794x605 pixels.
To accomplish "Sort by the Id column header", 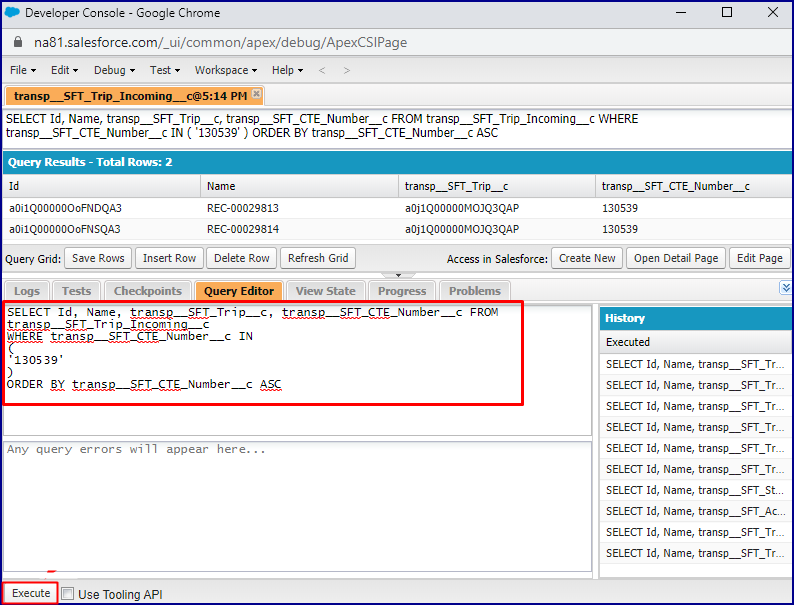I will coord(102,186).
